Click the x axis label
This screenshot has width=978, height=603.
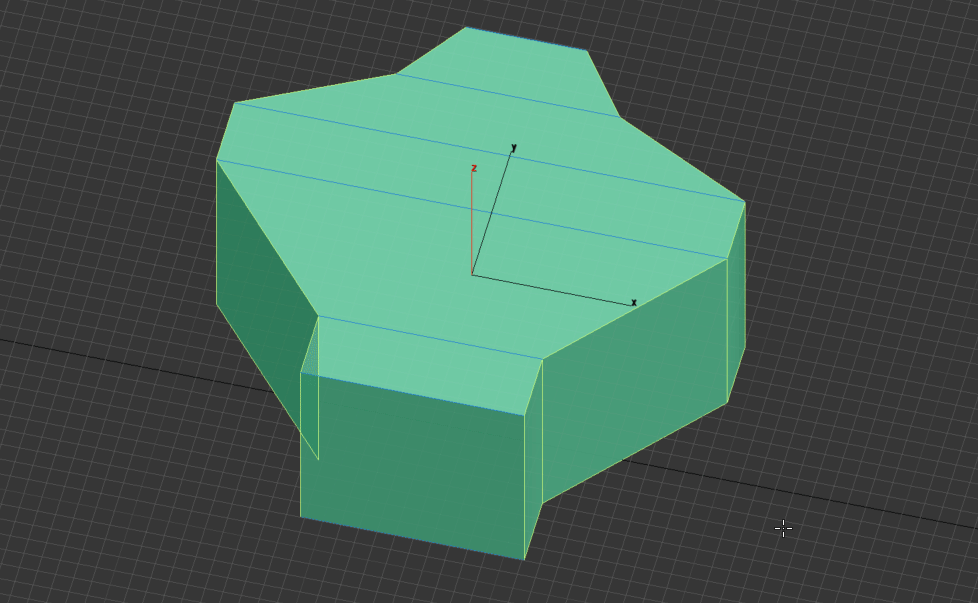(634, 302)
